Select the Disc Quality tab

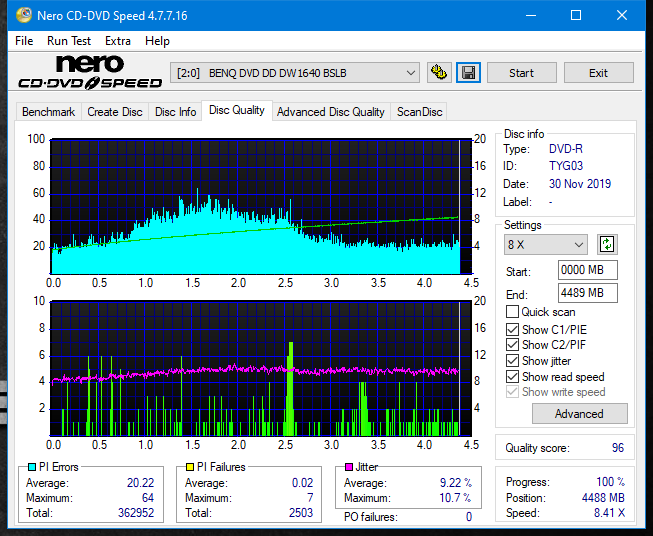237,110
